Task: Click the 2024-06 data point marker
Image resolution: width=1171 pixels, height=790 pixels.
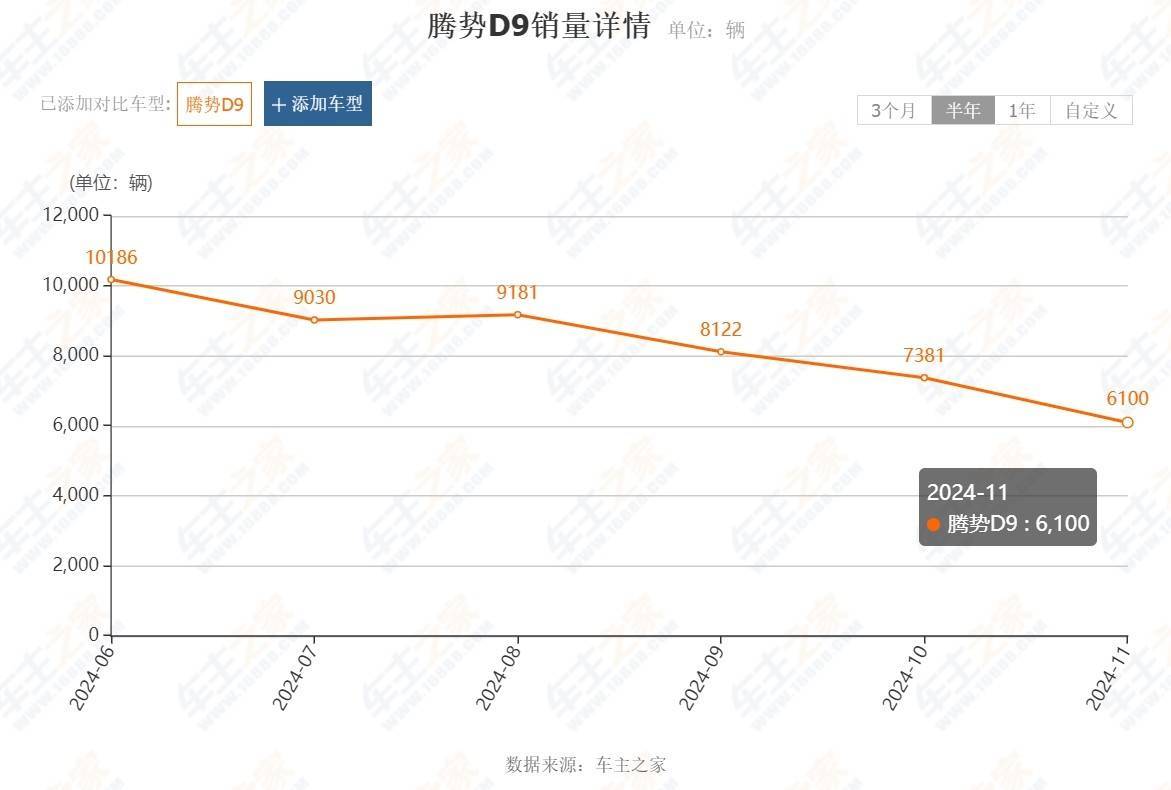Action: pos(111,280)
